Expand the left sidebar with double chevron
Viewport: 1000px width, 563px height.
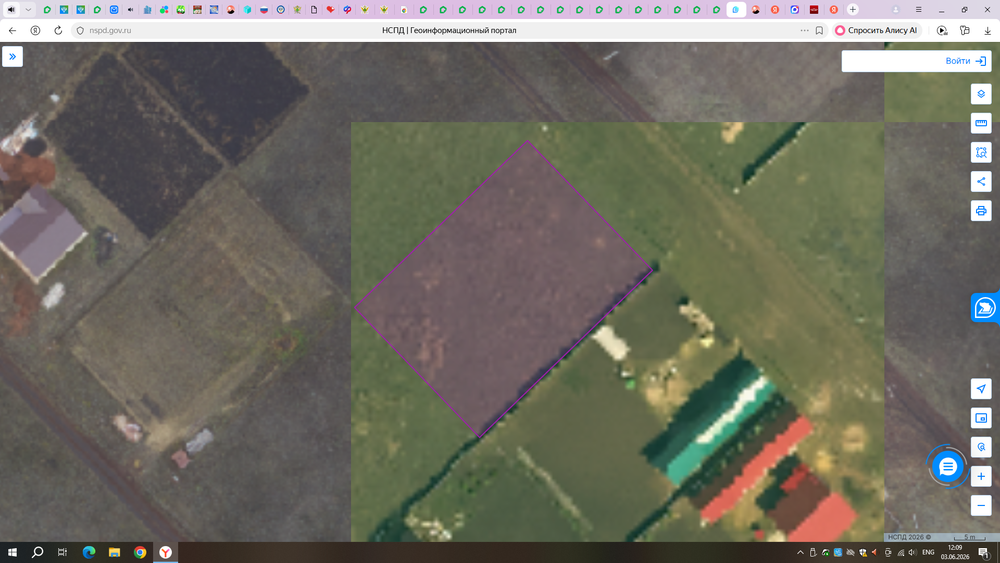[x=12, y=57]
